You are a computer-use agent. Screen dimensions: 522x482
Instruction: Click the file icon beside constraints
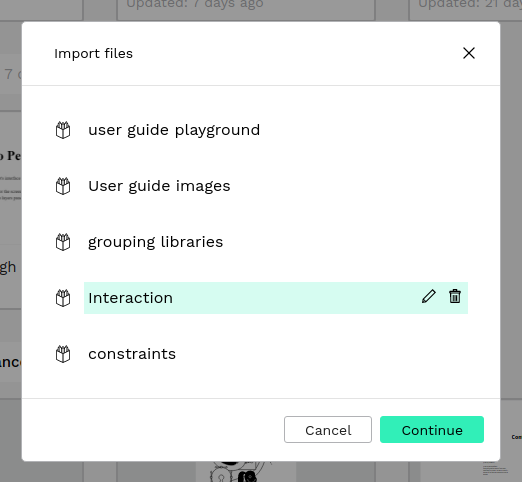coord(63,354)
